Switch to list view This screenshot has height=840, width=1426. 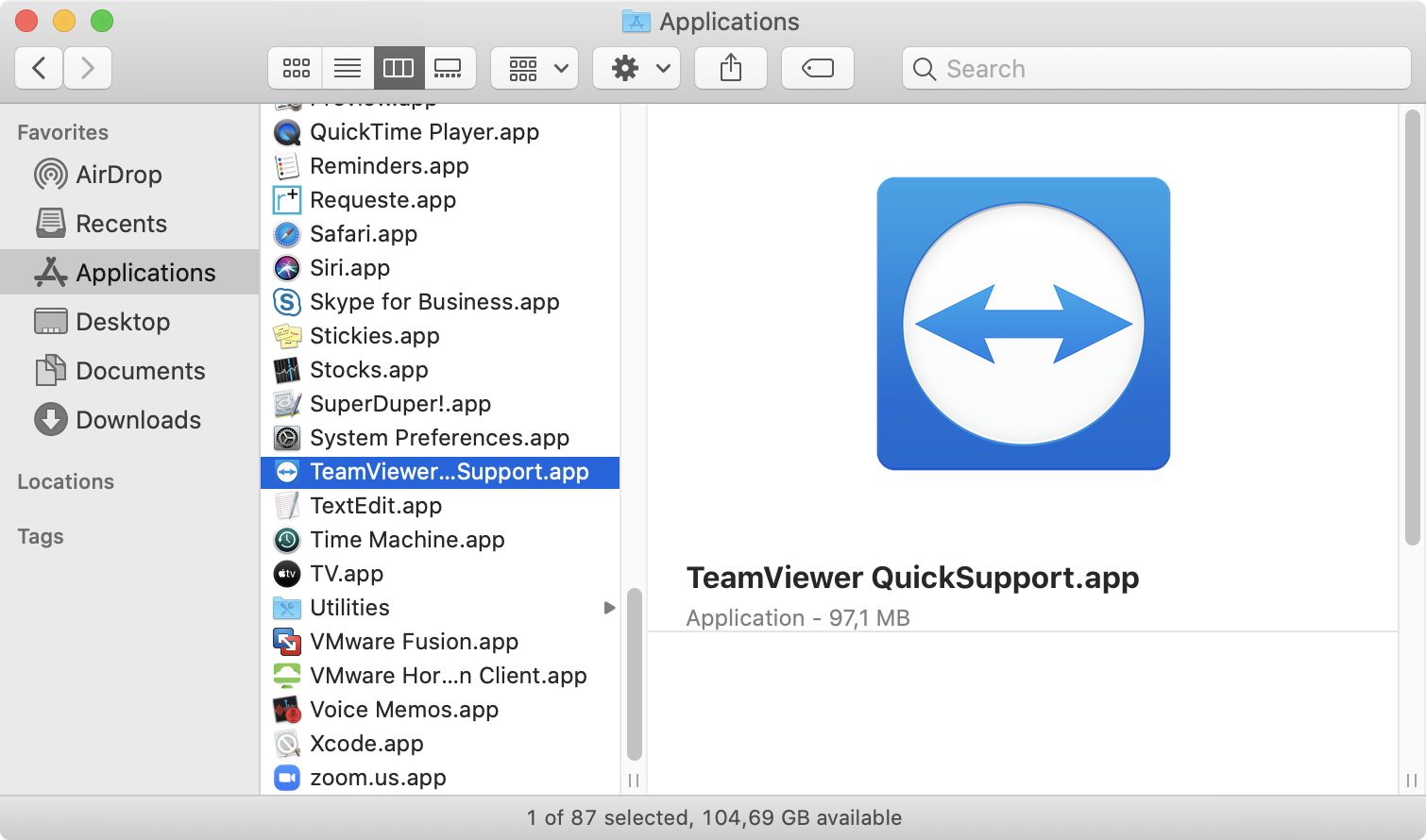[x=348, y=68]
